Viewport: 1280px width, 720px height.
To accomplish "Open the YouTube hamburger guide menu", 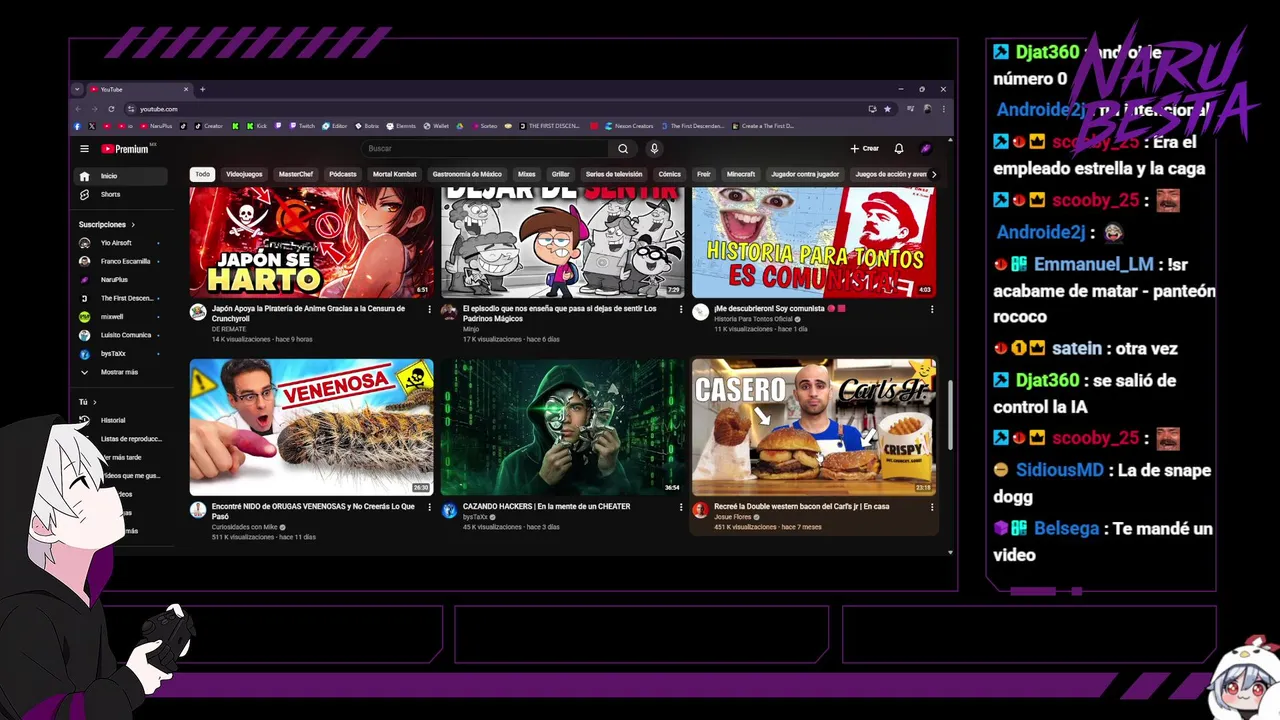I will (85, 149).
